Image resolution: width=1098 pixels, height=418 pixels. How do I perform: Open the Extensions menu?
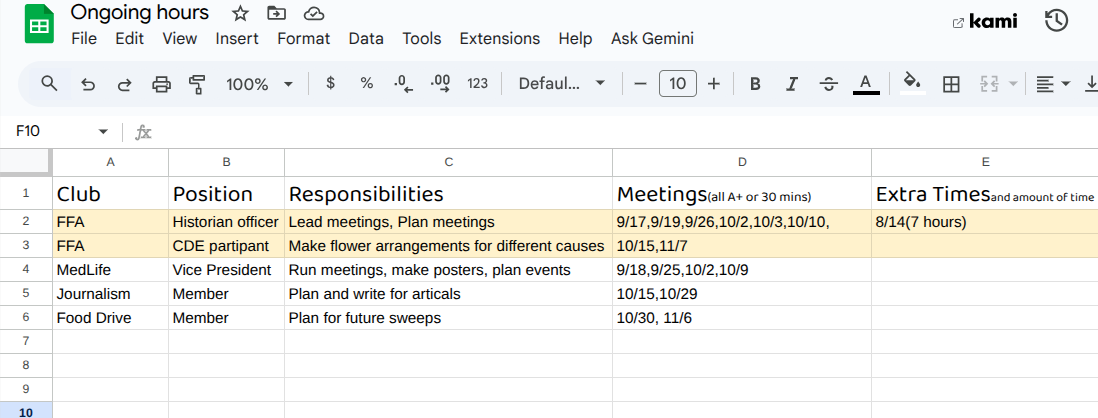[x=499, y=39]
